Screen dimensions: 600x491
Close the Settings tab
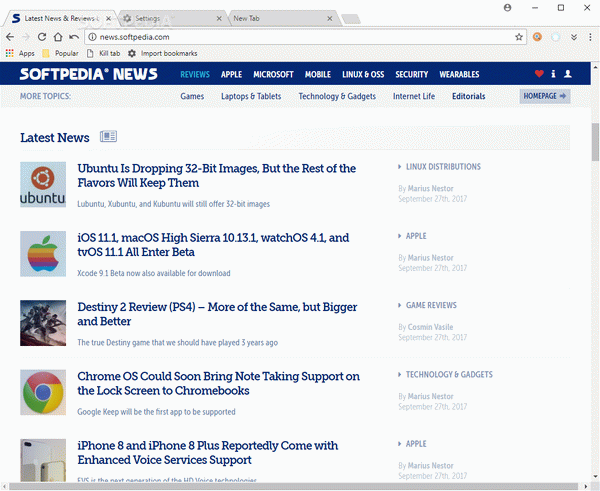pos(219,18)
